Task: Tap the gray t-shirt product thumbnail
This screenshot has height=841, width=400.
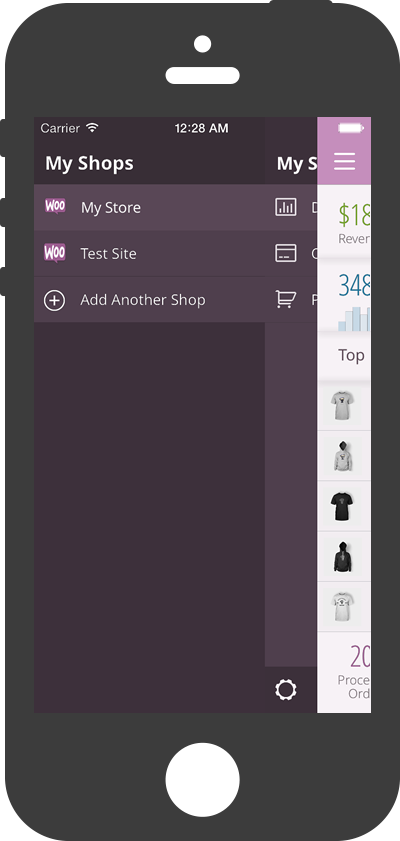Action: click(x=342, y=405)
